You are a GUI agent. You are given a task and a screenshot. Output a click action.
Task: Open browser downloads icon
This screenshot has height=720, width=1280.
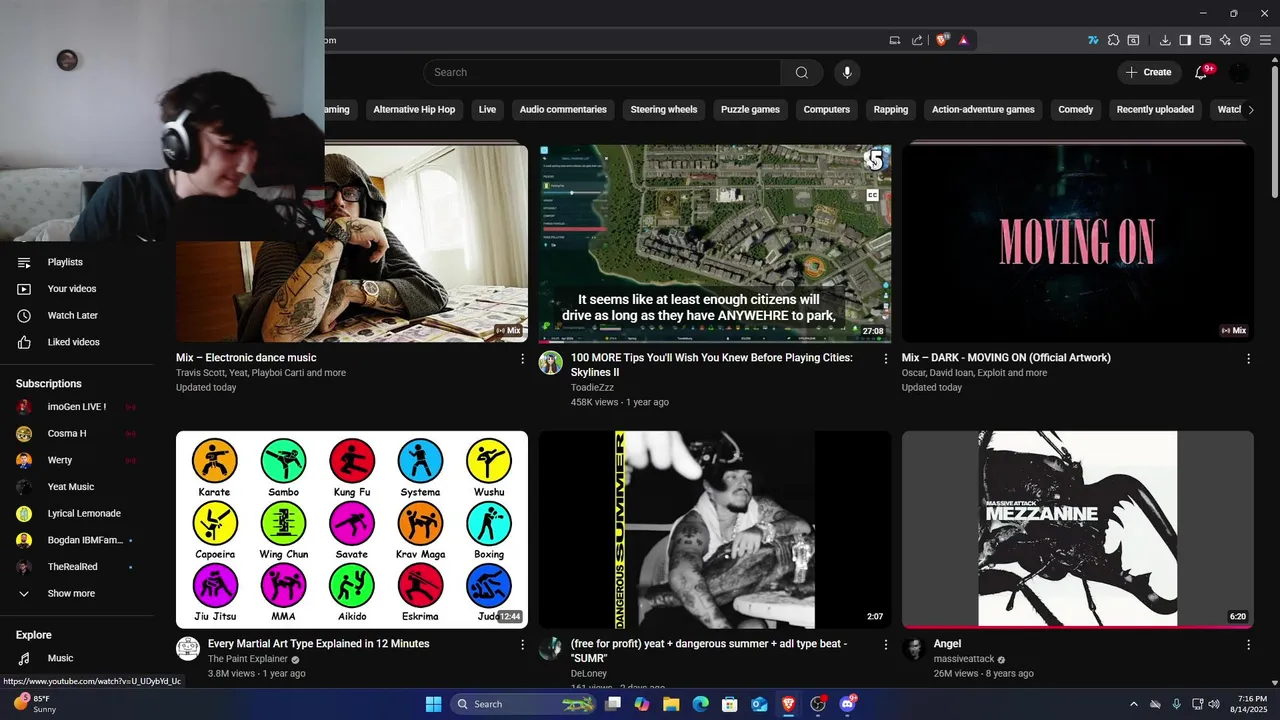click(x=1165, y=40)
